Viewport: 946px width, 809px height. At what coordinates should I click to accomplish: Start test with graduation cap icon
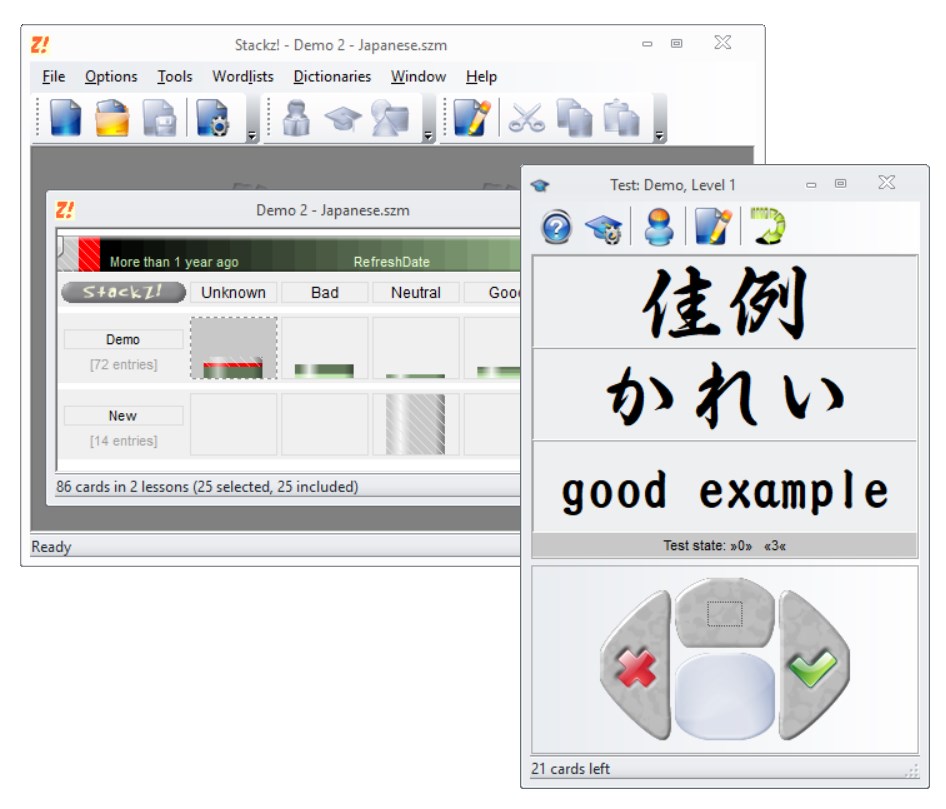(x=343, y=118)
